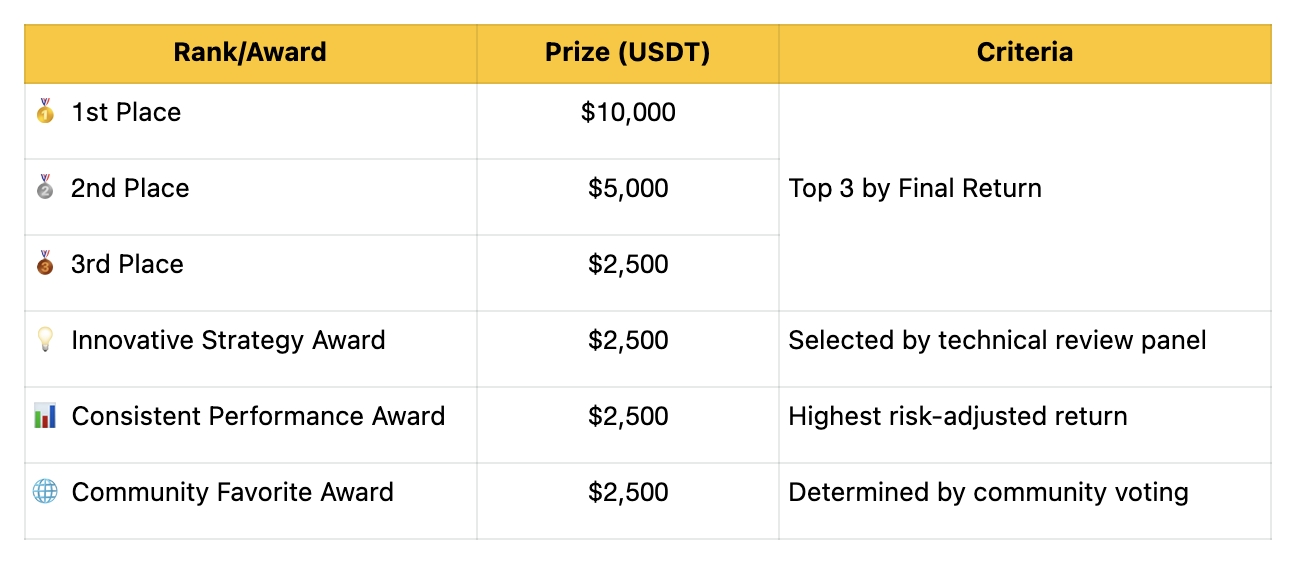Click the 2nd Place label
This screenshot has width=1296, height=564.
click(130, 188)
